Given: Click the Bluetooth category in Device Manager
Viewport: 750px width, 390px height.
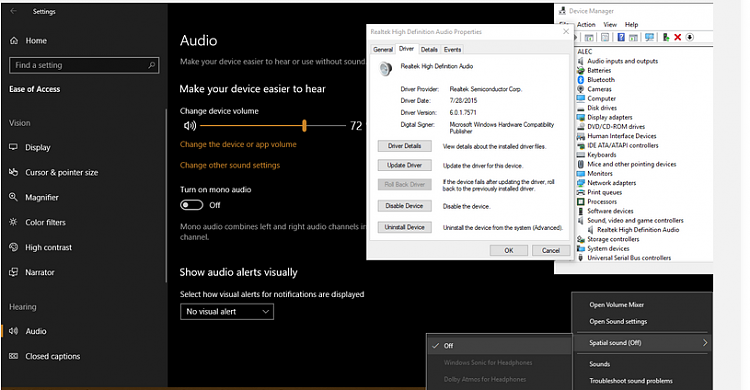Looking at the screenshot, I should 601,79.
